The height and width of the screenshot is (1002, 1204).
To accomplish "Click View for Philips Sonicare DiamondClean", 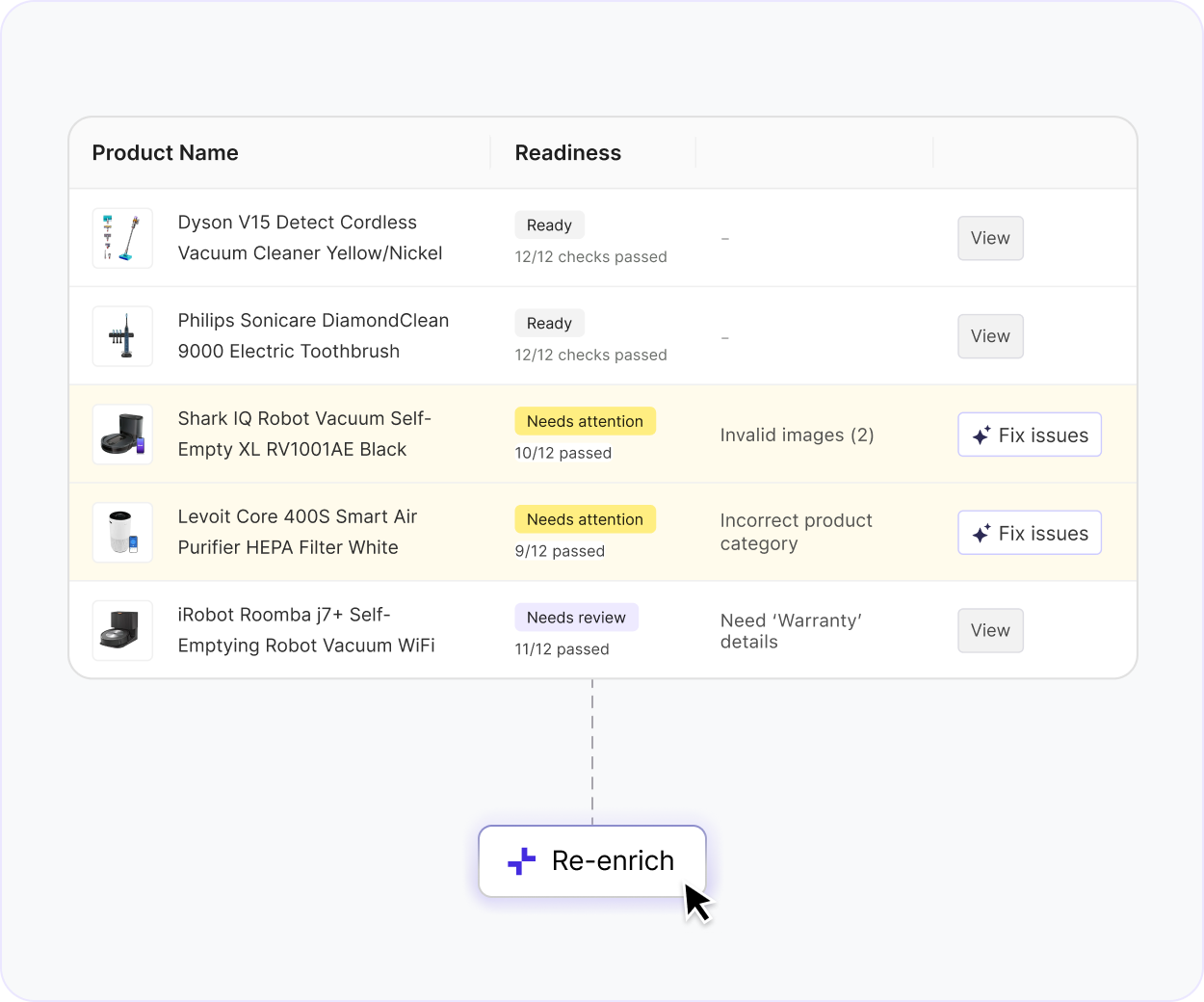I will pyautogui.click(x=990, y=336).
